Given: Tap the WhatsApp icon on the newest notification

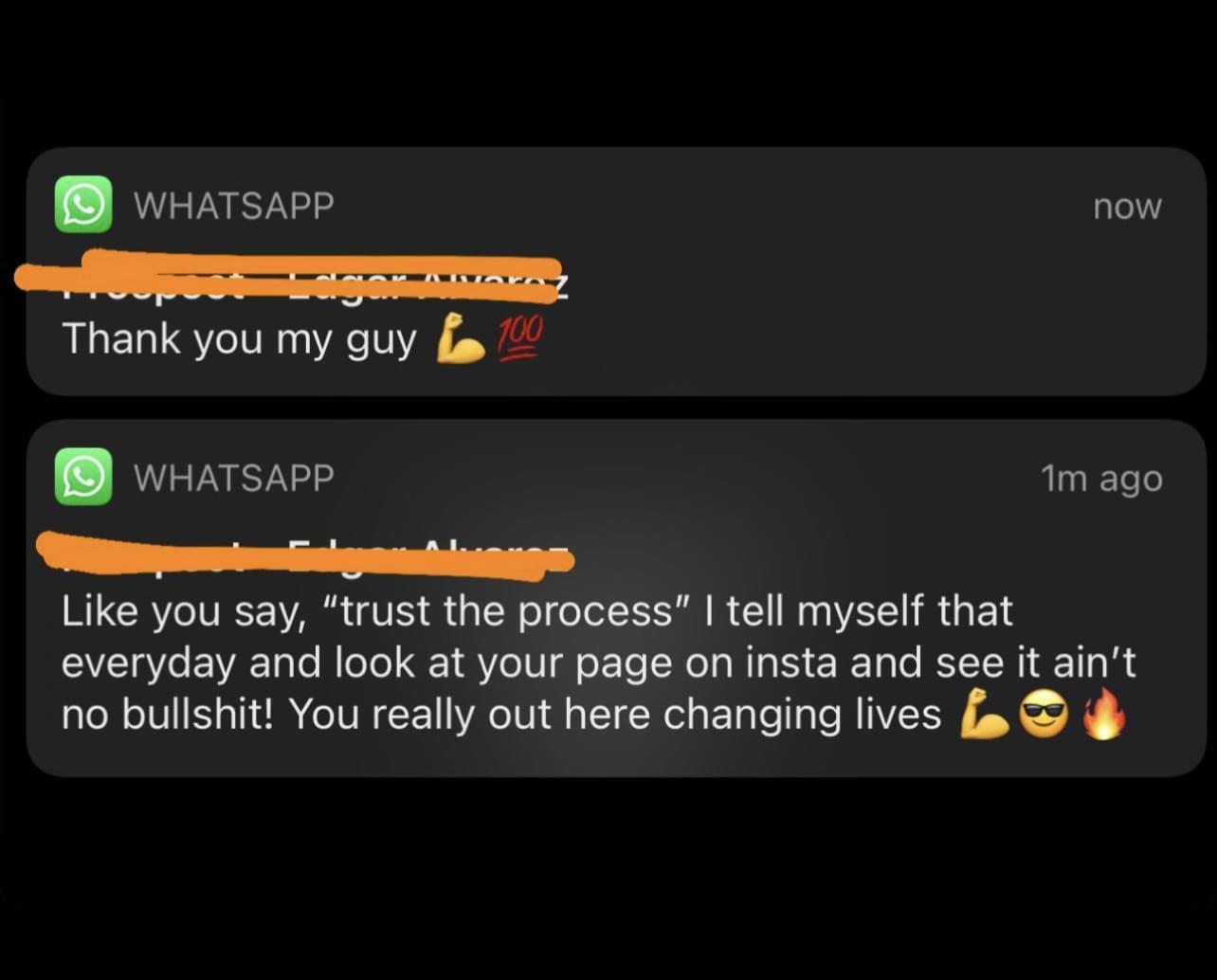Looking at the screenshot, I should coord(84,205).
